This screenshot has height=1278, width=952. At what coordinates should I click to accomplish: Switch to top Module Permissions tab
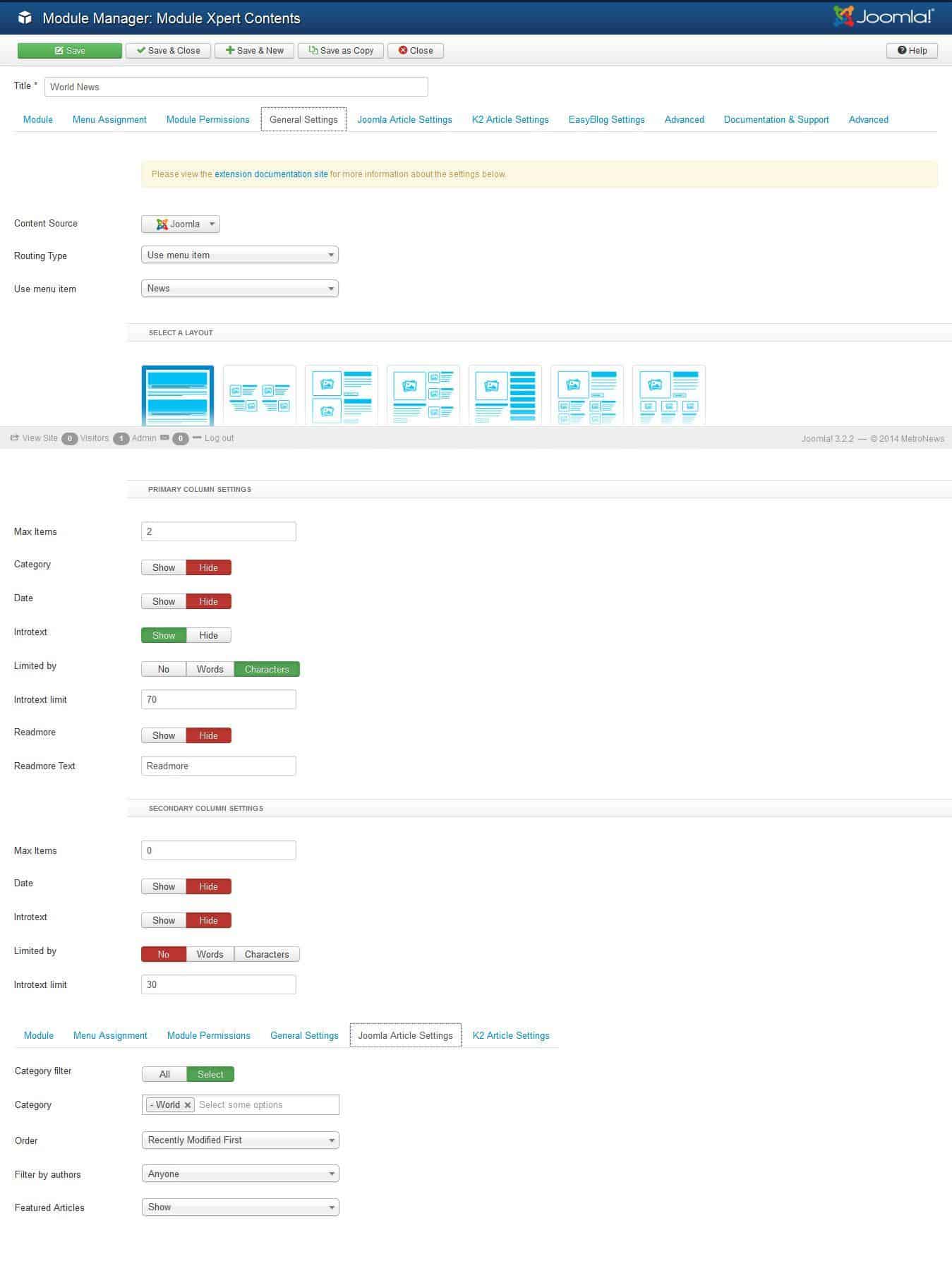208,119
